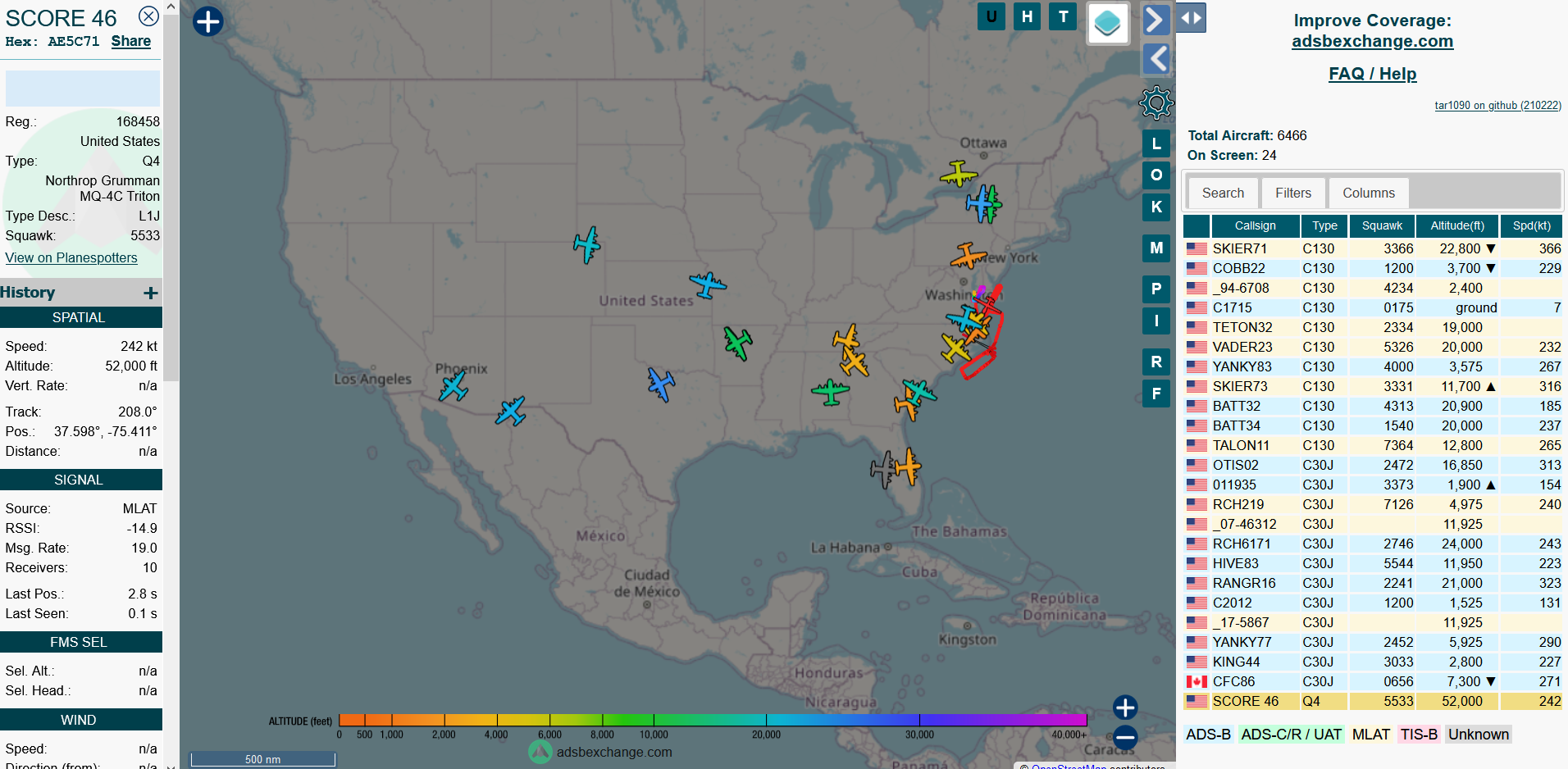The height and width of the screenshot is (769, 1568).
Task: Click the TIS-B legend label
Action: click(x=1419, y=735)
